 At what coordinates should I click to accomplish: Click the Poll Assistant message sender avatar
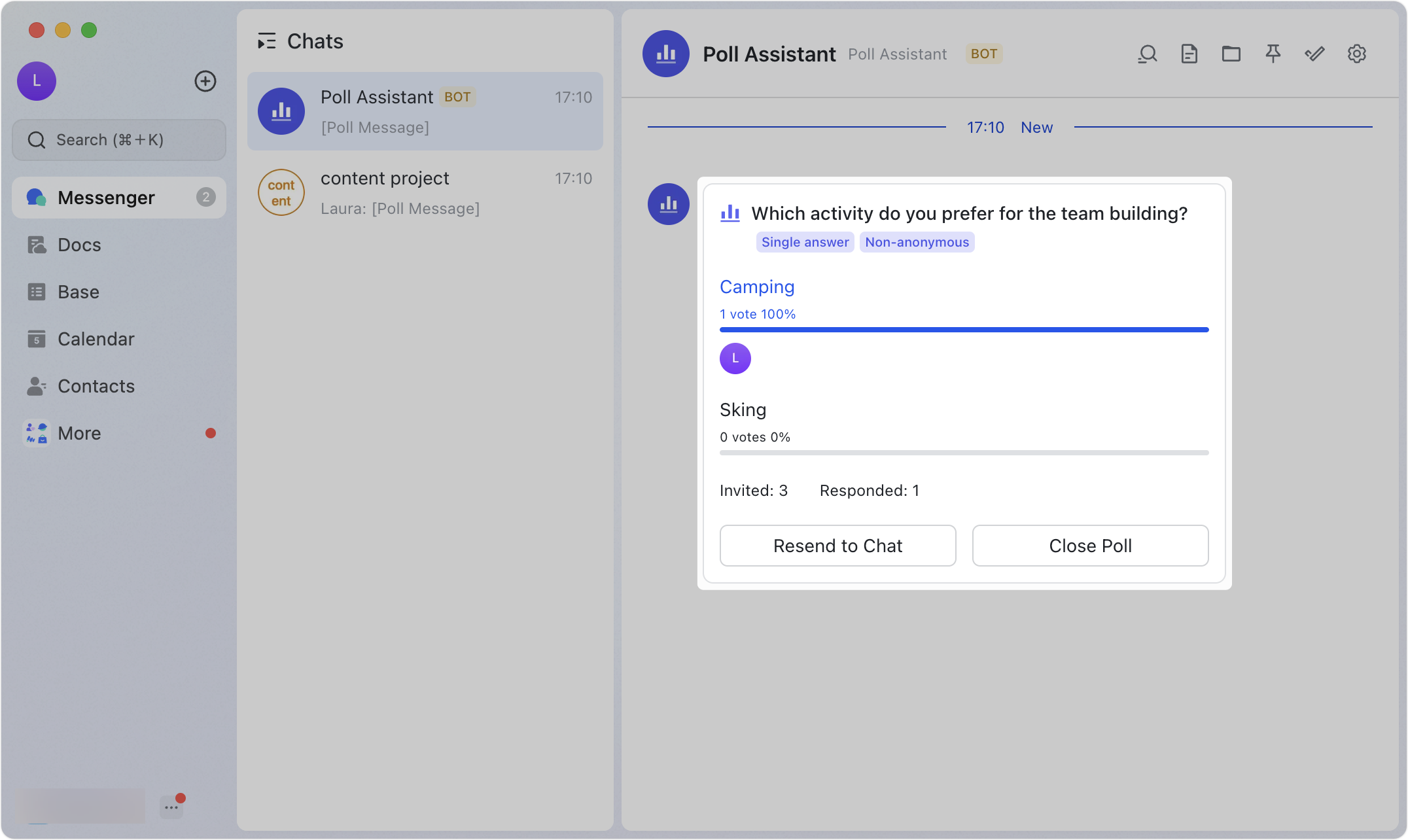[x=669, y=204]
